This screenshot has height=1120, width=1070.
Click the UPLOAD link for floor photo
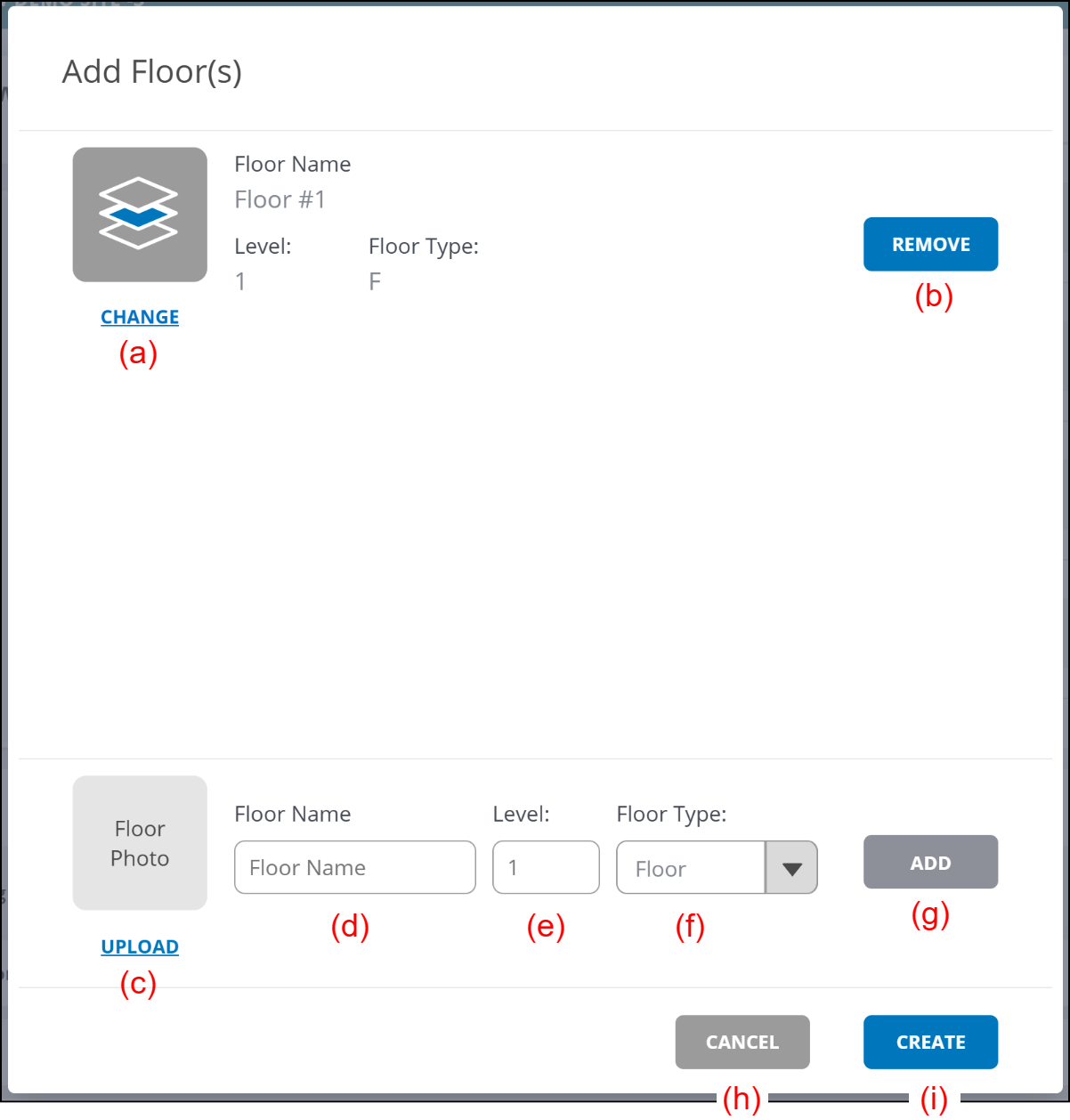(140, 946)
